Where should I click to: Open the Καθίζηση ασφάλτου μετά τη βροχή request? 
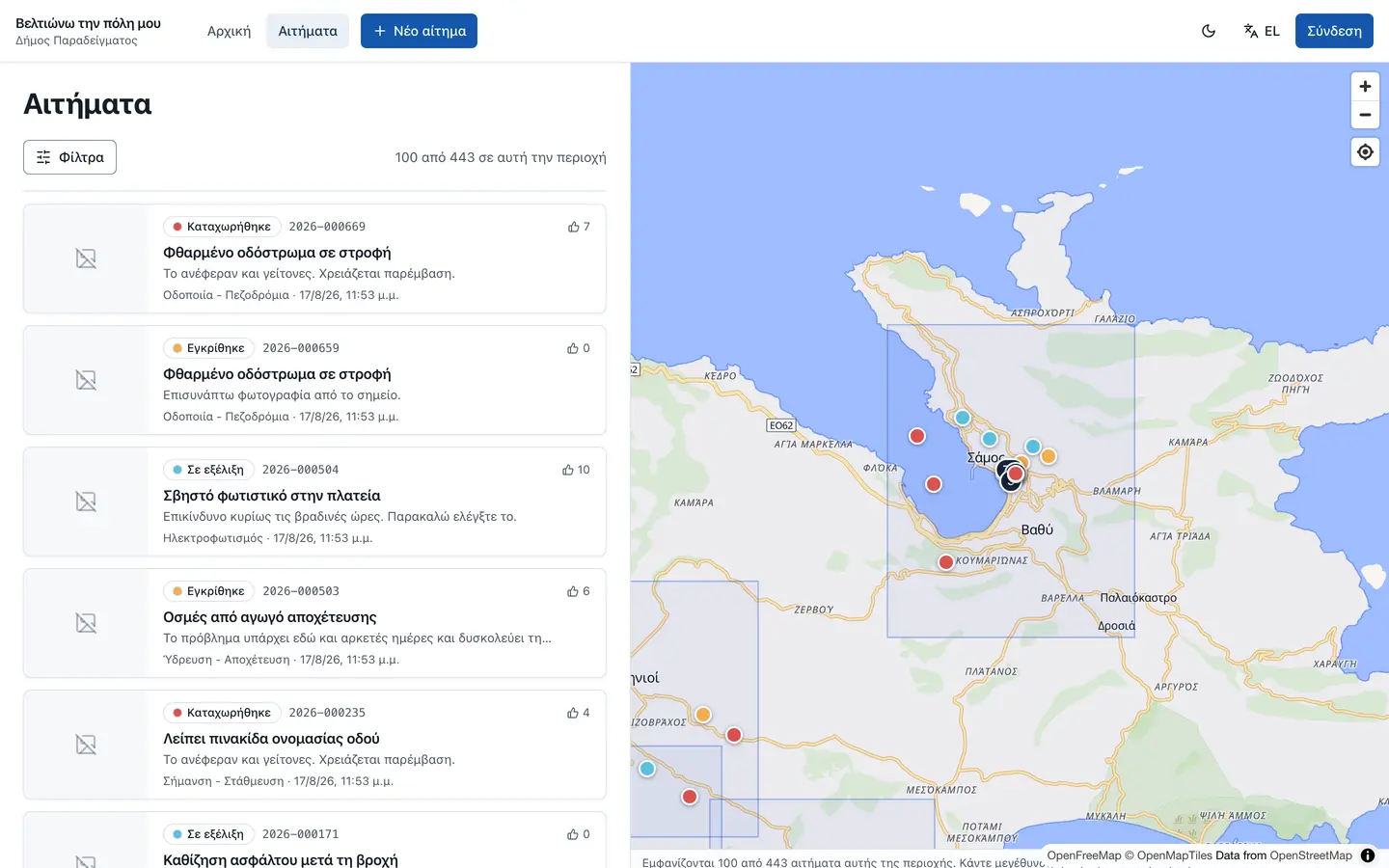(x=281, y=860)
